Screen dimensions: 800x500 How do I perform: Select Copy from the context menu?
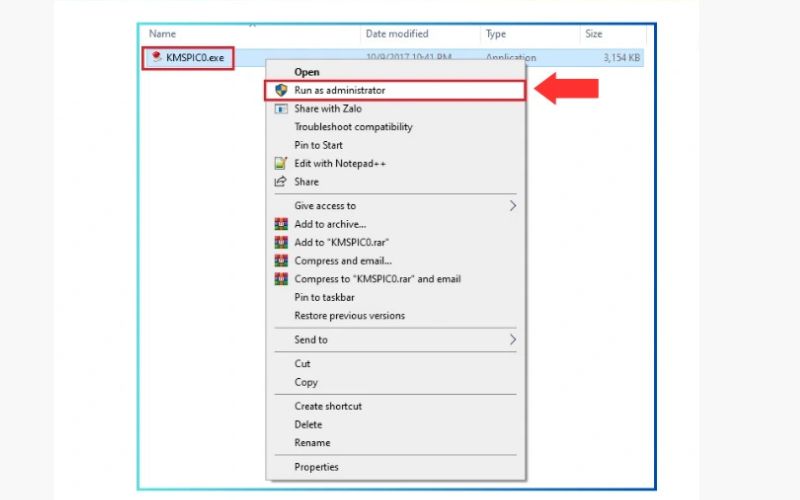(x=306, y=382)
